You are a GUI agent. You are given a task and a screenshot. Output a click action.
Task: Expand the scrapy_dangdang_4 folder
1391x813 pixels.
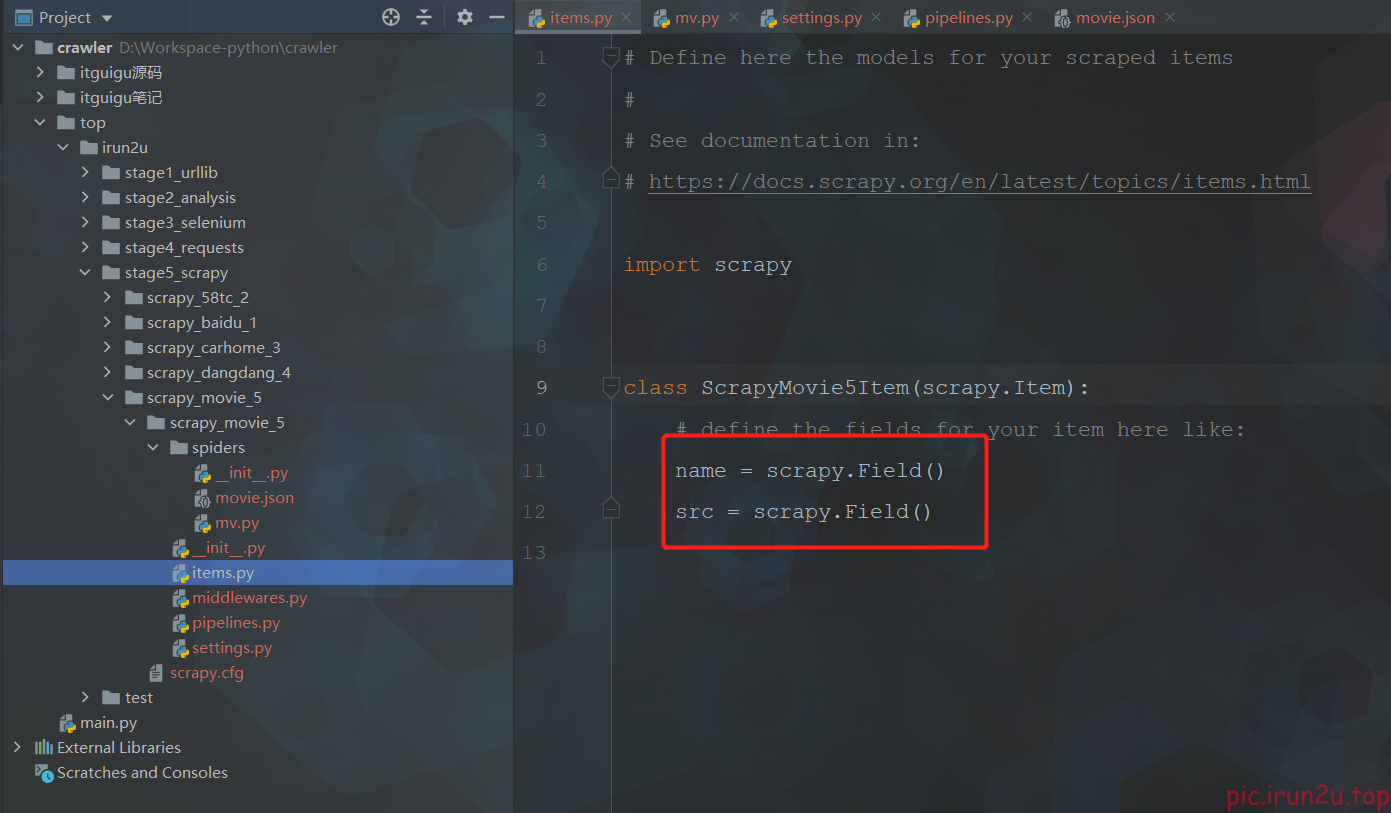[108, 372]
